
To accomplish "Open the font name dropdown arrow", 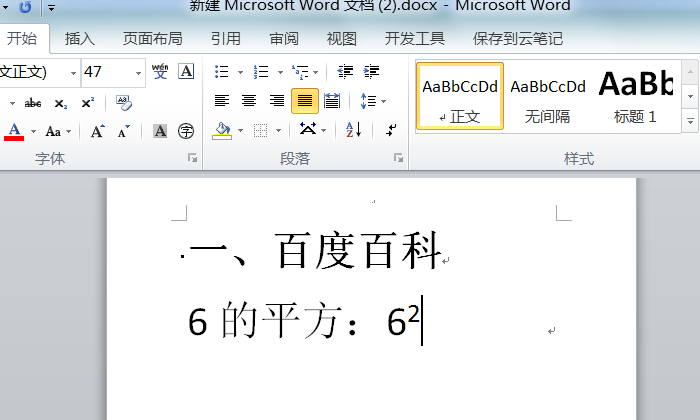I will [73, 73].
